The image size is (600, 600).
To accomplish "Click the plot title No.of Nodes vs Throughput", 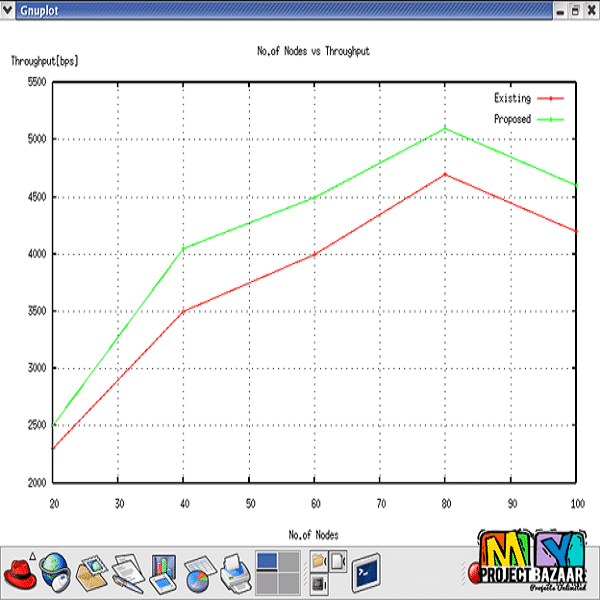I will coord(313,51).
